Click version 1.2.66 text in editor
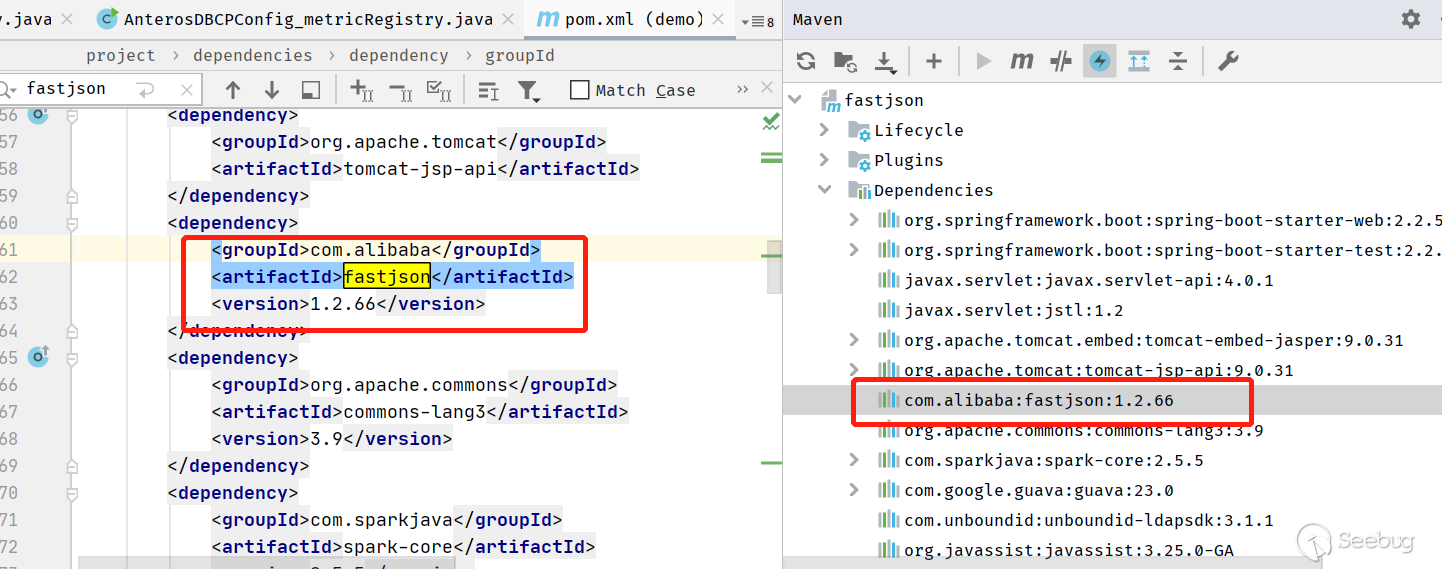This screenshot has width=1442, height=569. click(x=342, y=303)
